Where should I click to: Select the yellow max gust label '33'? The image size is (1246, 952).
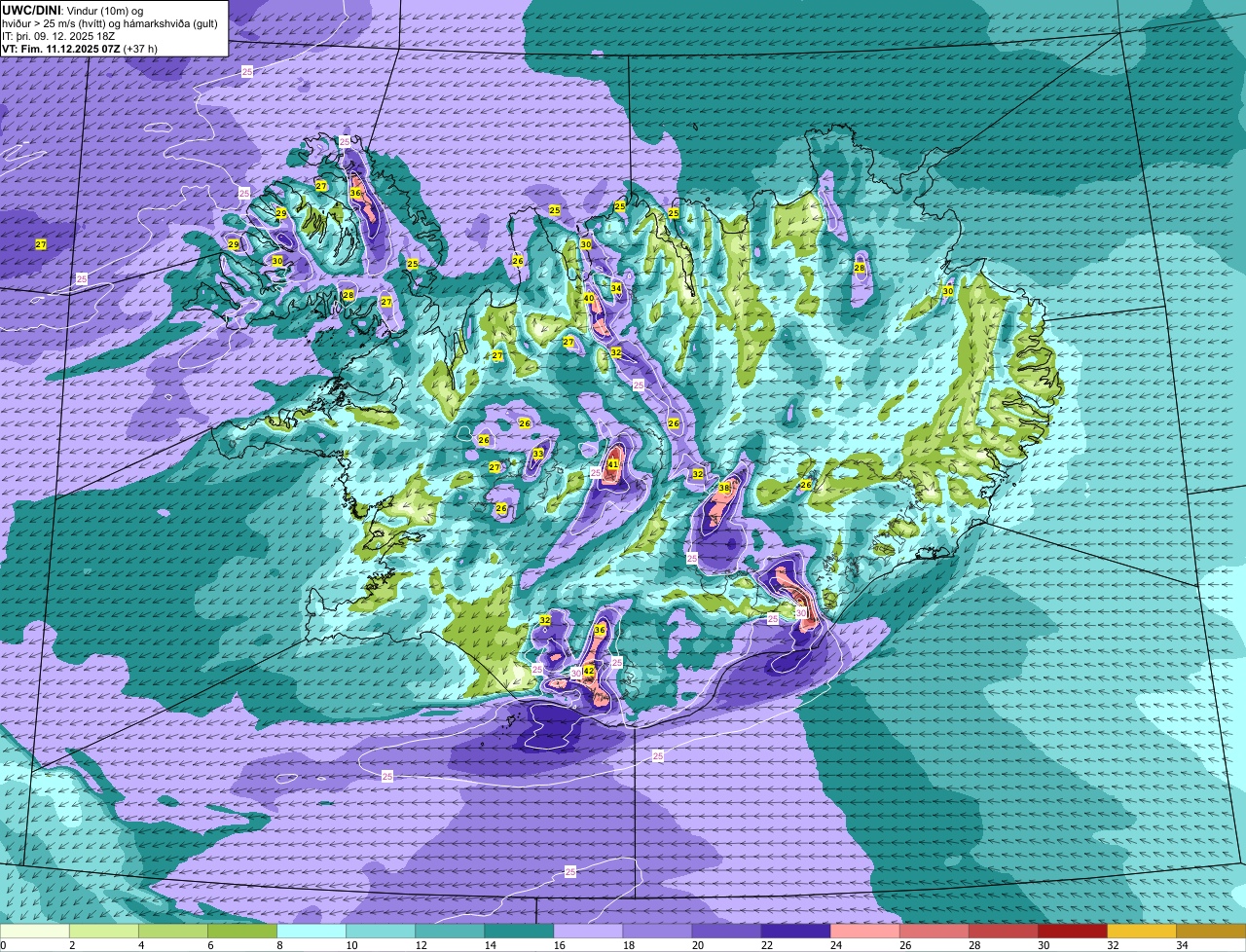pos(538,454)
